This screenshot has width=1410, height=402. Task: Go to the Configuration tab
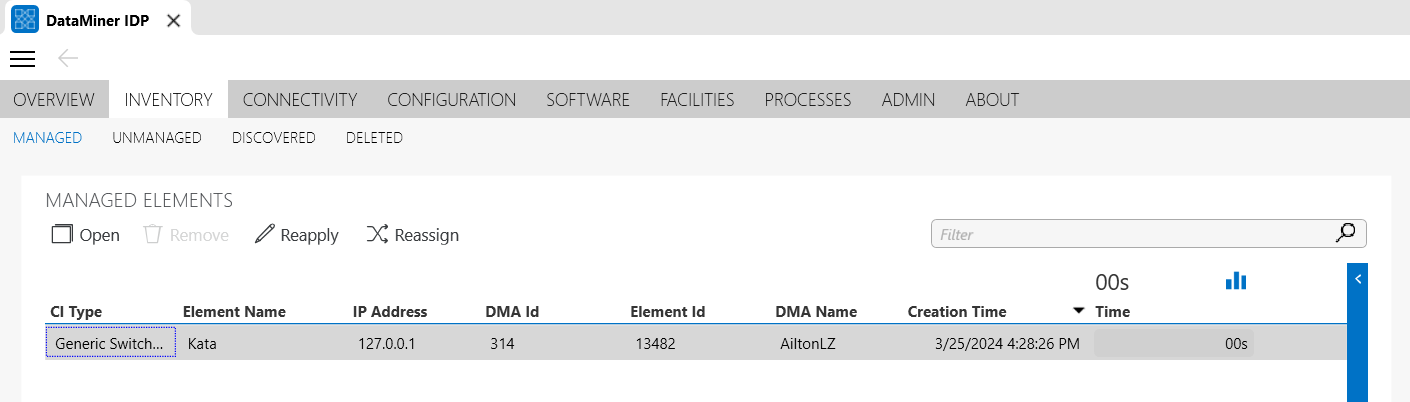click(x=451, y=99)
